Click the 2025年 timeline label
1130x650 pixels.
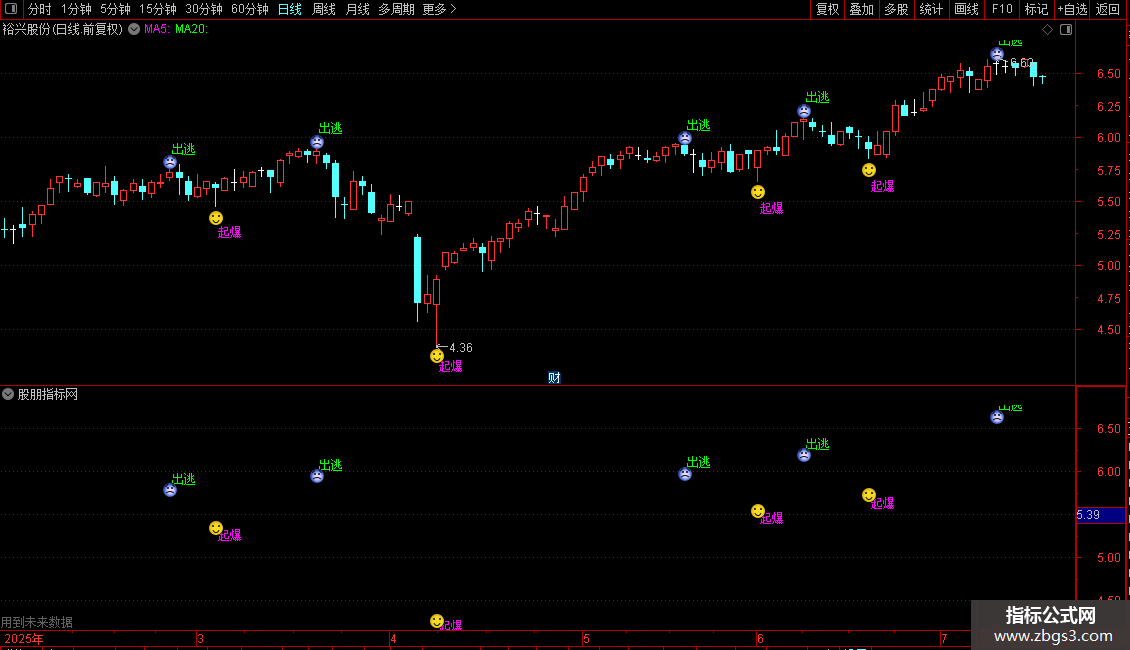23,638
